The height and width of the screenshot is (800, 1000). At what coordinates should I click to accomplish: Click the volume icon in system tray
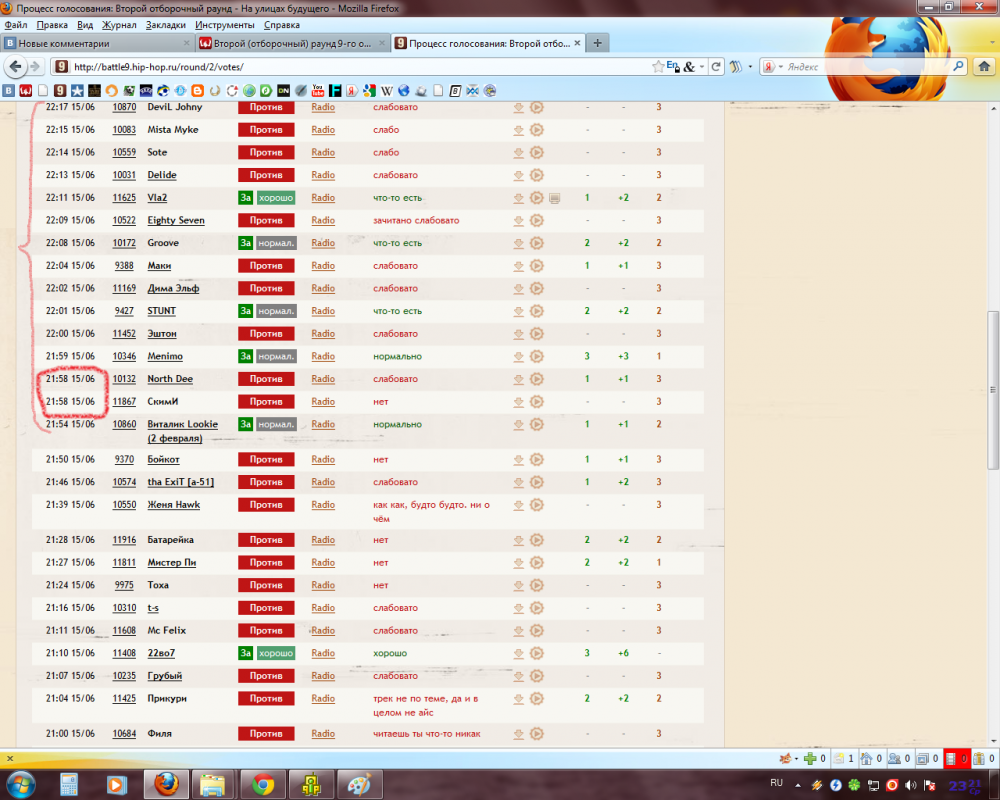[x=910, y=783]
